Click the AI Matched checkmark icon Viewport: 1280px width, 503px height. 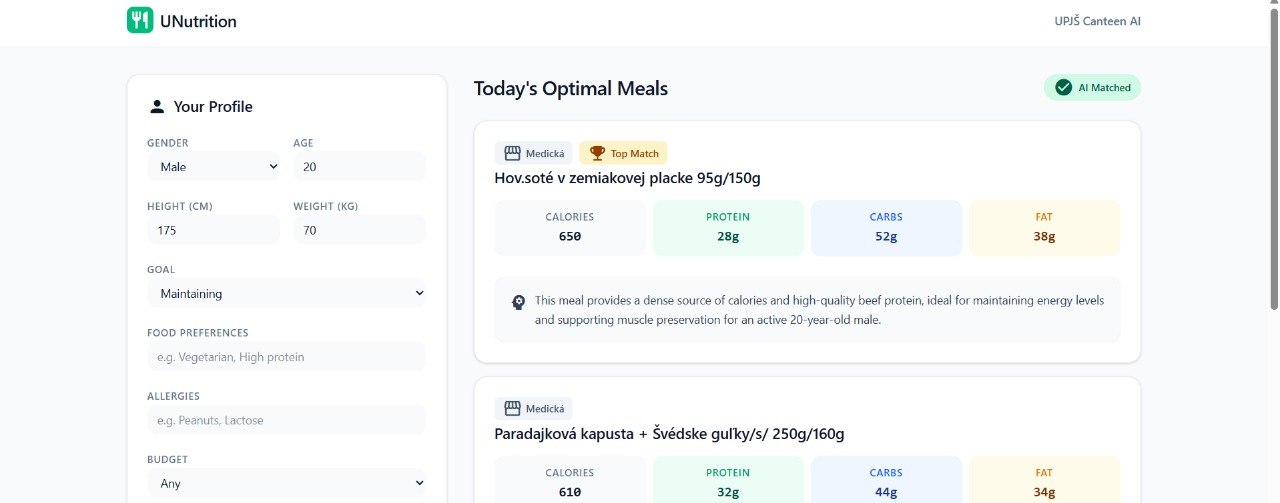tap(1064, 88)
